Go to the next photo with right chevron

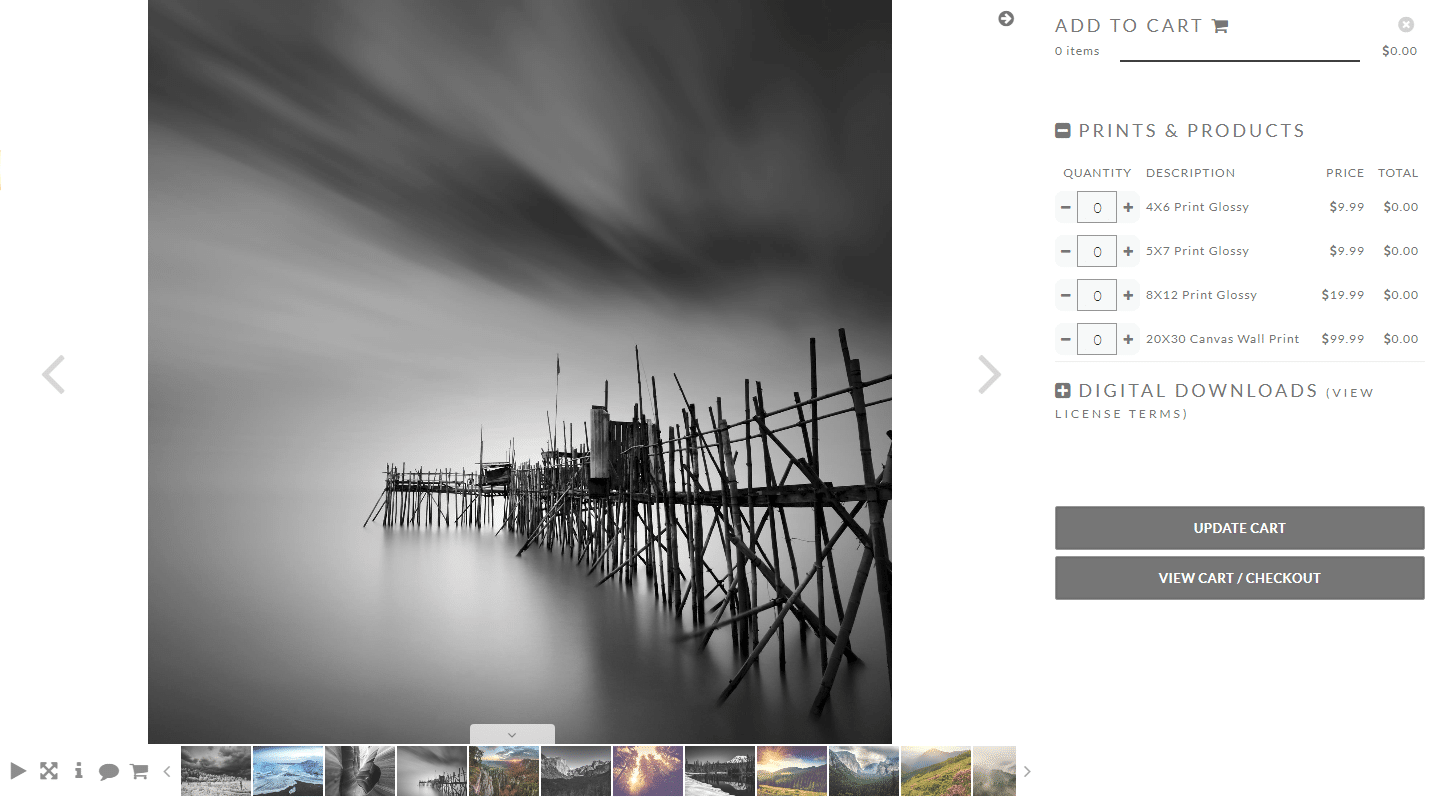click(989, 374)
